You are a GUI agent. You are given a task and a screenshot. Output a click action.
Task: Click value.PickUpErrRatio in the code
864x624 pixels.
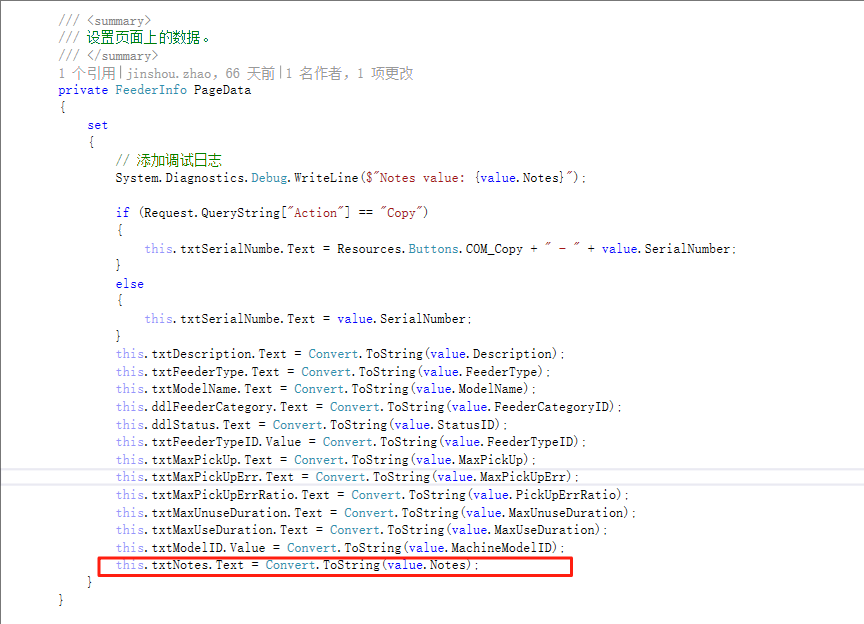[x=544, y=495]
